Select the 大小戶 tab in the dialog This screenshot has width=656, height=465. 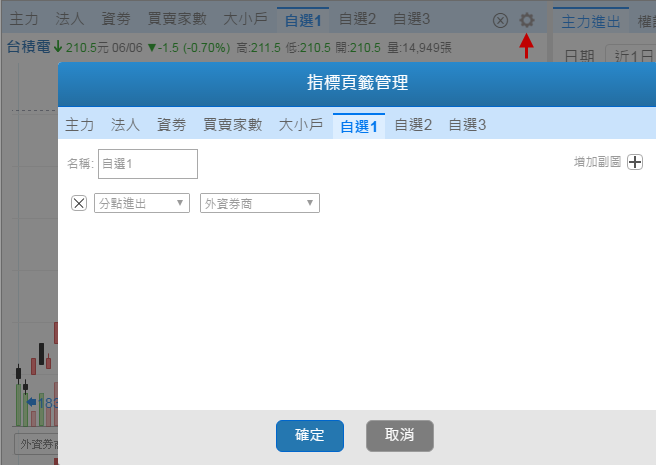tap(300, 125)
